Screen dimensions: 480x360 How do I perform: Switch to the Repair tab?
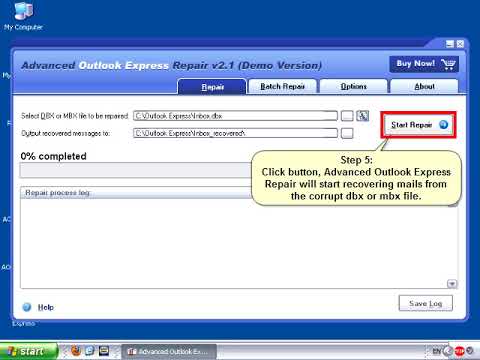click(212, 87)
